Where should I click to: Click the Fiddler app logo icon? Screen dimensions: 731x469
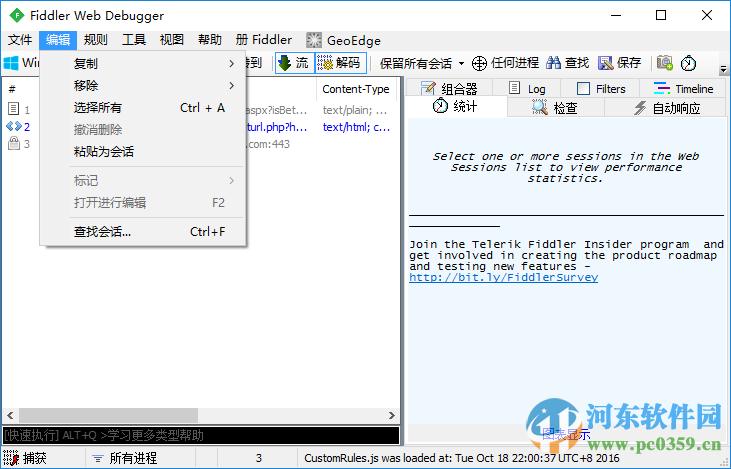[17, 15]
